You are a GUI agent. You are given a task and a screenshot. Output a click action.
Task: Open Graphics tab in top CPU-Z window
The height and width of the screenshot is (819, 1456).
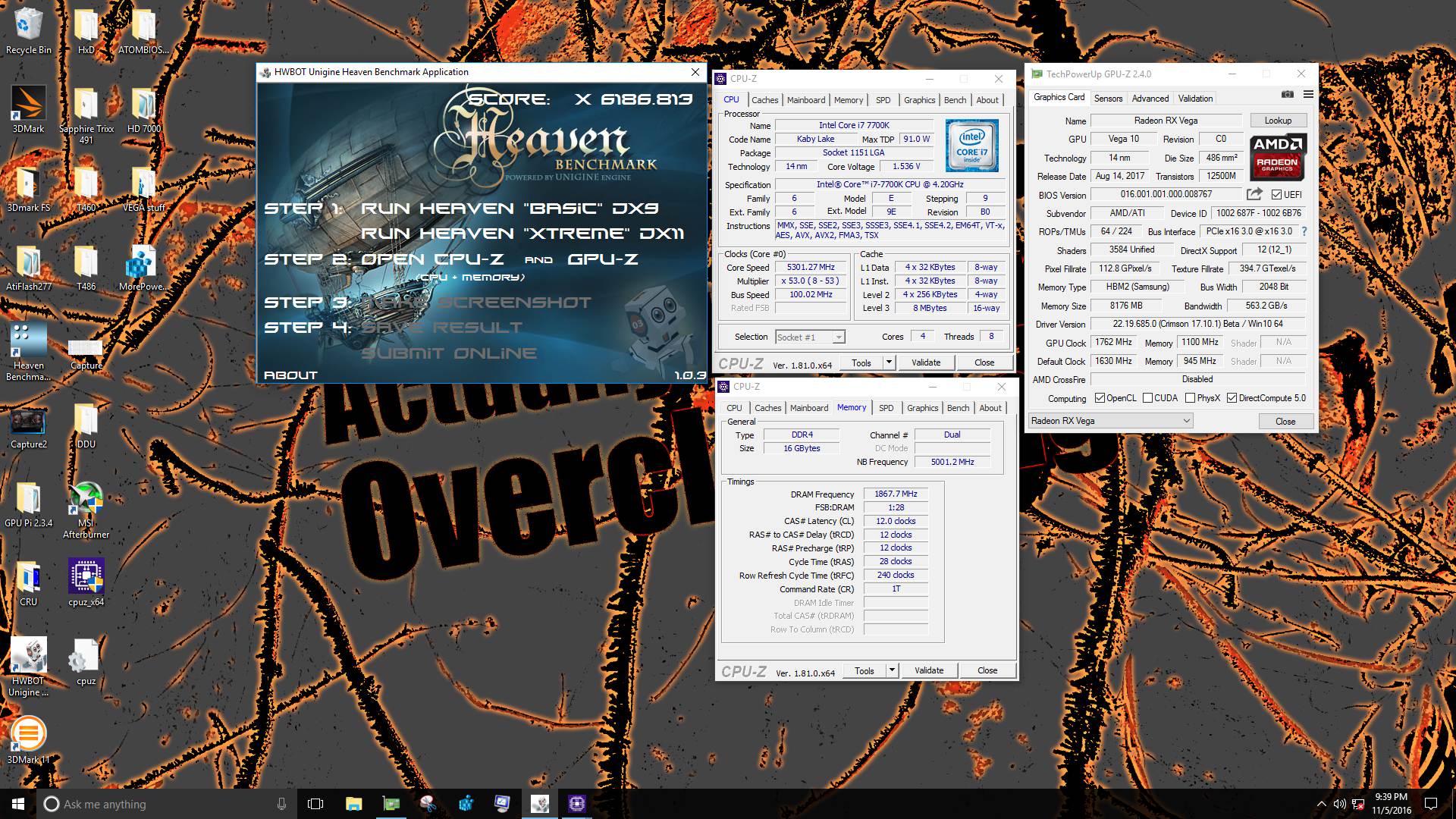(919, 100)
